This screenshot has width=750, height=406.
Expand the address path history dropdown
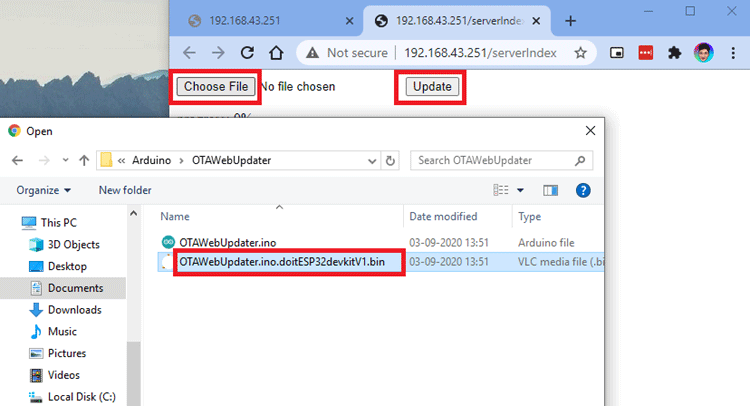pos(372,160)
